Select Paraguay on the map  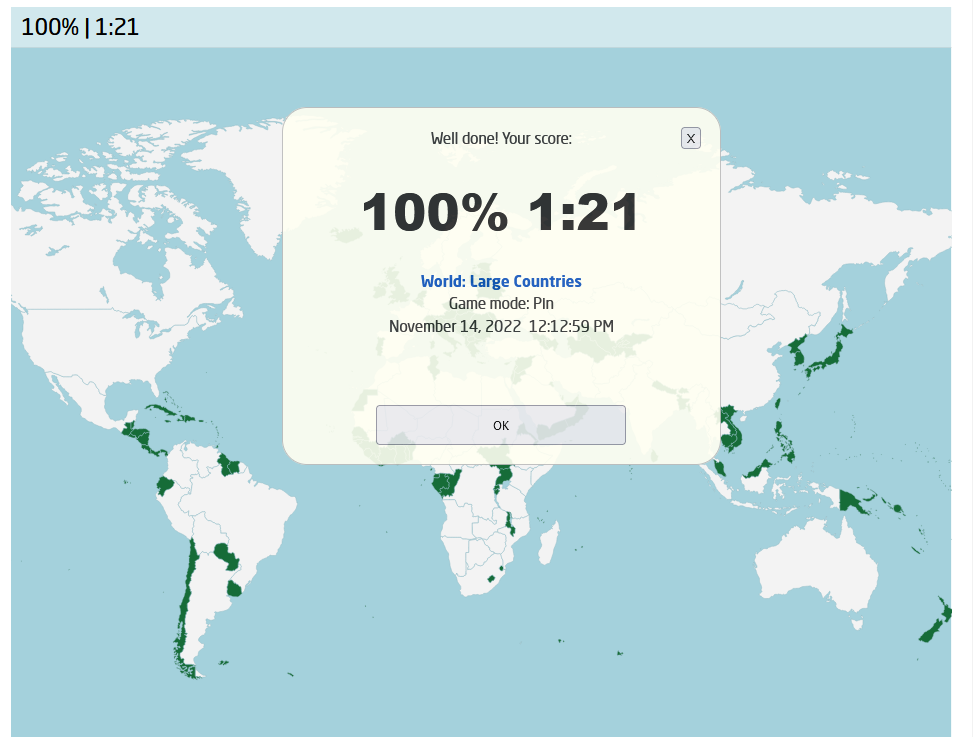[x=226, y=556]
